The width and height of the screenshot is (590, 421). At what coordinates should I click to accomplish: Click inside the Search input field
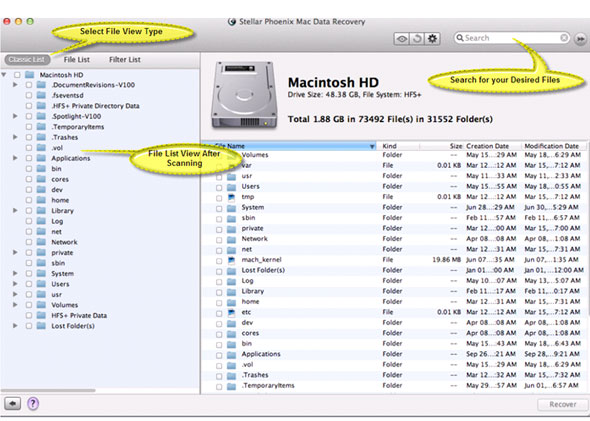coord(512,38)
